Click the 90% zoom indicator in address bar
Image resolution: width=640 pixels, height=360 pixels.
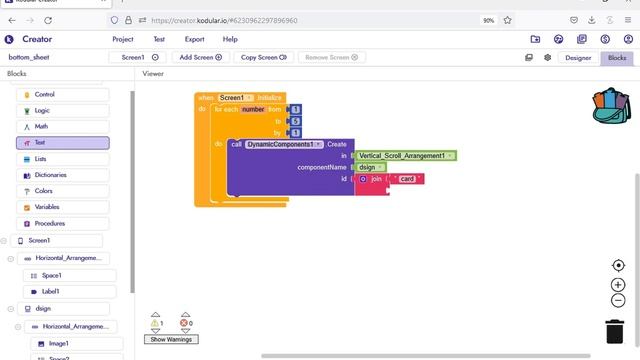(x=489, y=20)
